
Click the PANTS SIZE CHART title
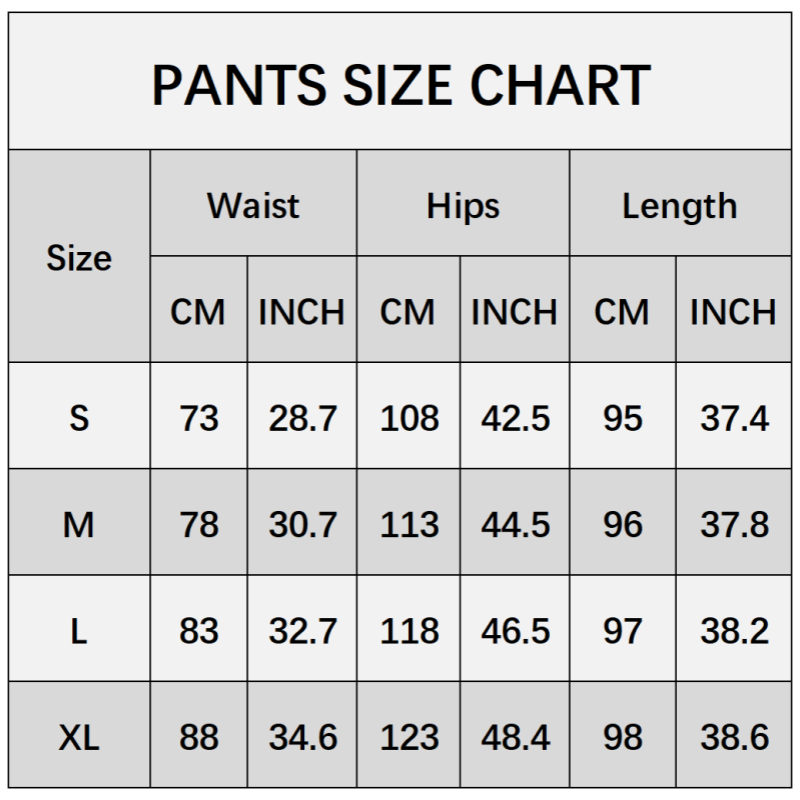pos(400,86)
